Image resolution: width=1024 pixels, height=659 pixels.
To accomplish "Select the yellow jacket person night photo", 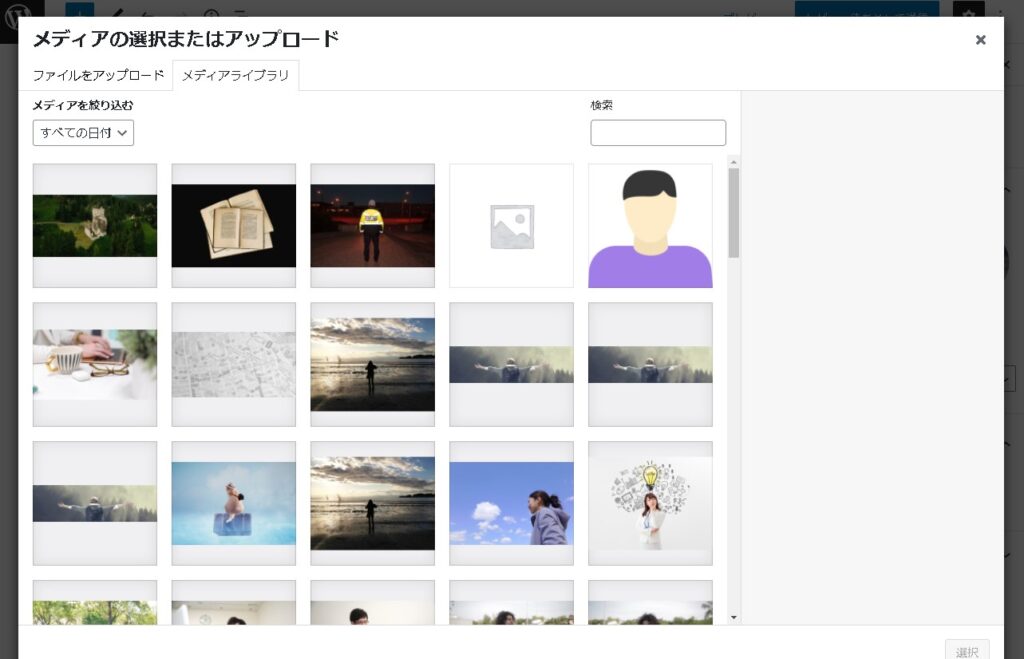I will tap(372, 225).
